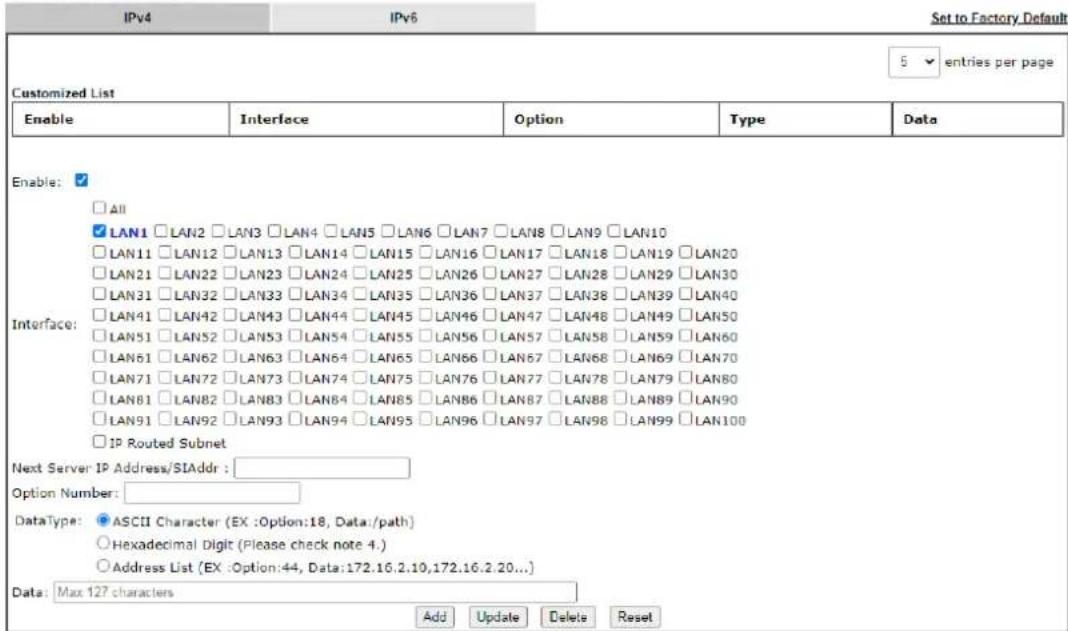Enable the LAN29 checkbox
The image size is (1068, 631).
(x=621, y=273)
